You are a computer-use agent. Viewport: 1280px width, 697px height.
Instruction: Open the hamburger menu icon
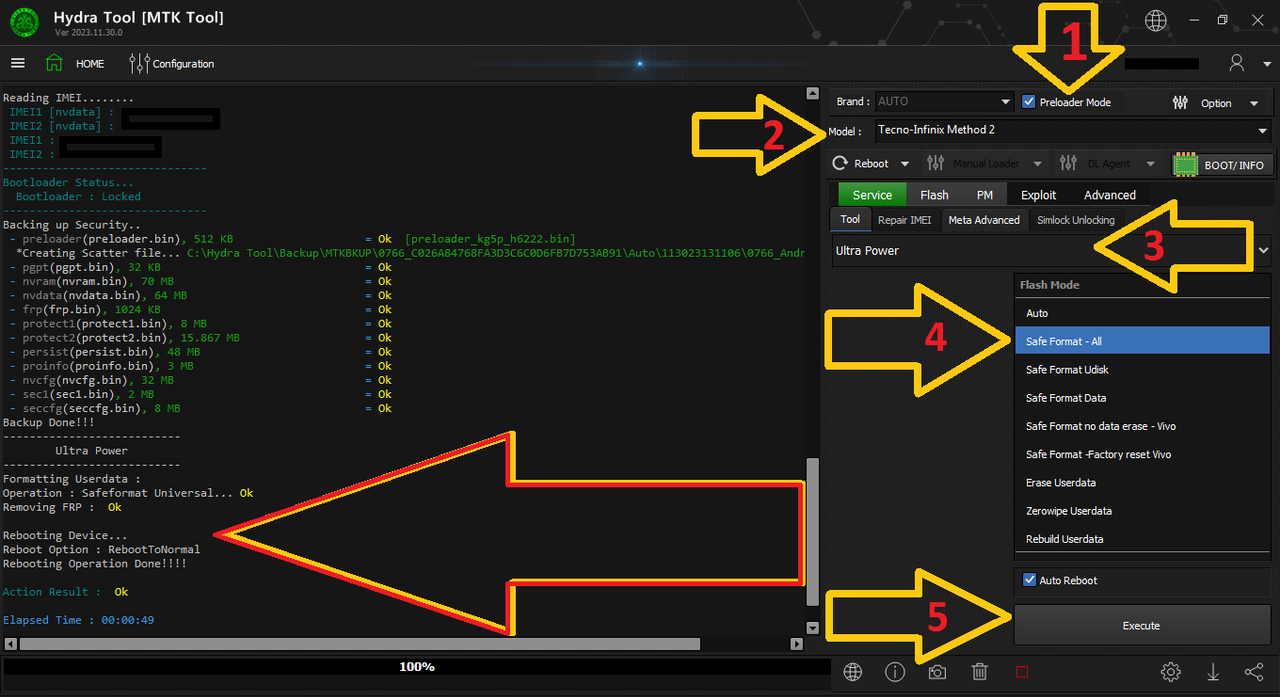click(x=17, y=63)
